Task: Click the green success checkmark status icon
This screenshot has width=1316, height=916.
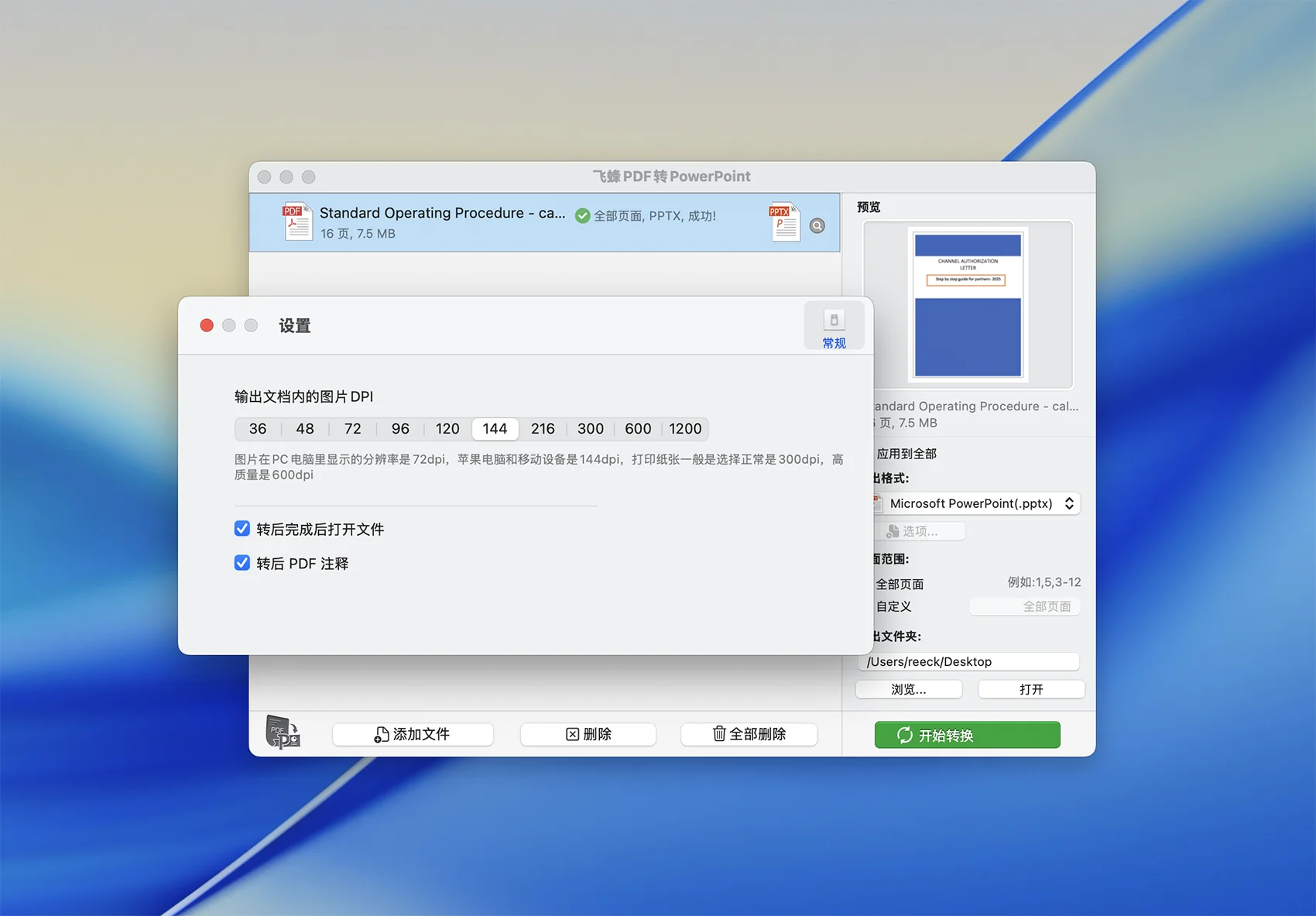Action: click(x=583, y=216)
